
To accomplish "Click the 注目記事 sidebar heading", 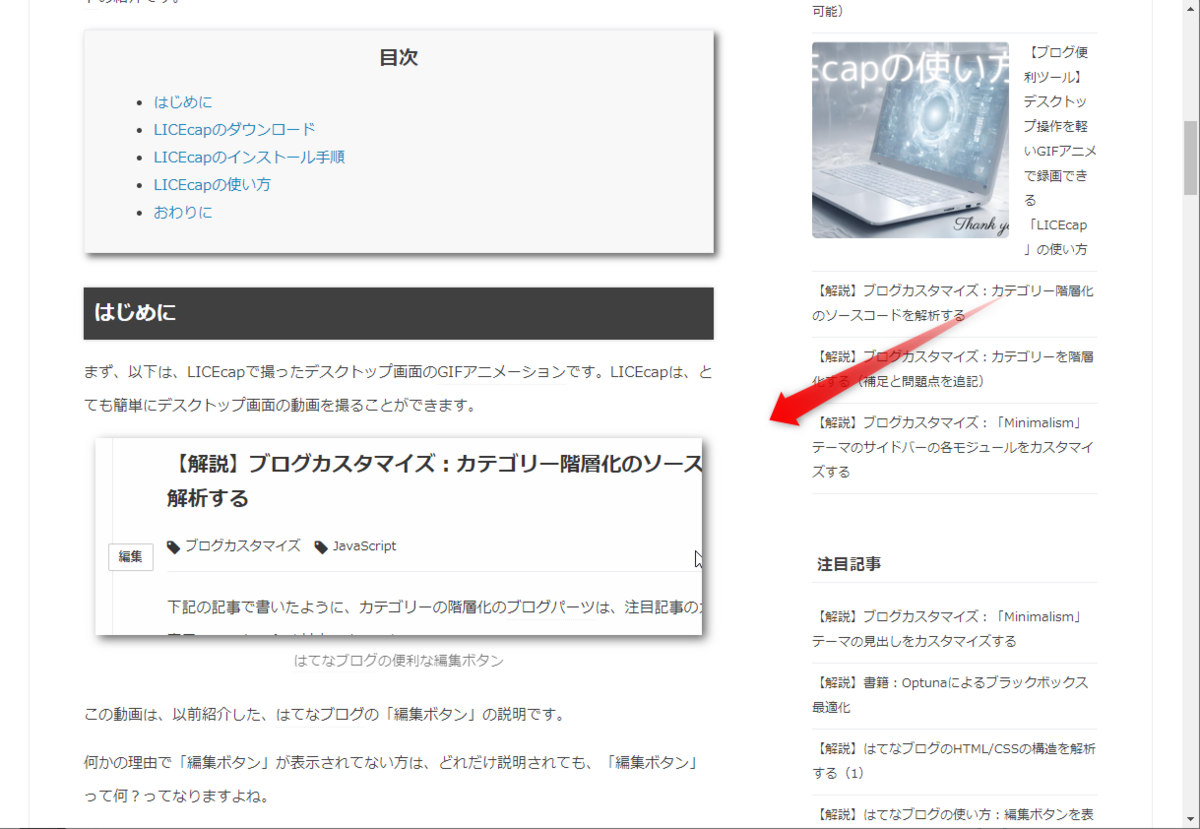I will [849, 564].
